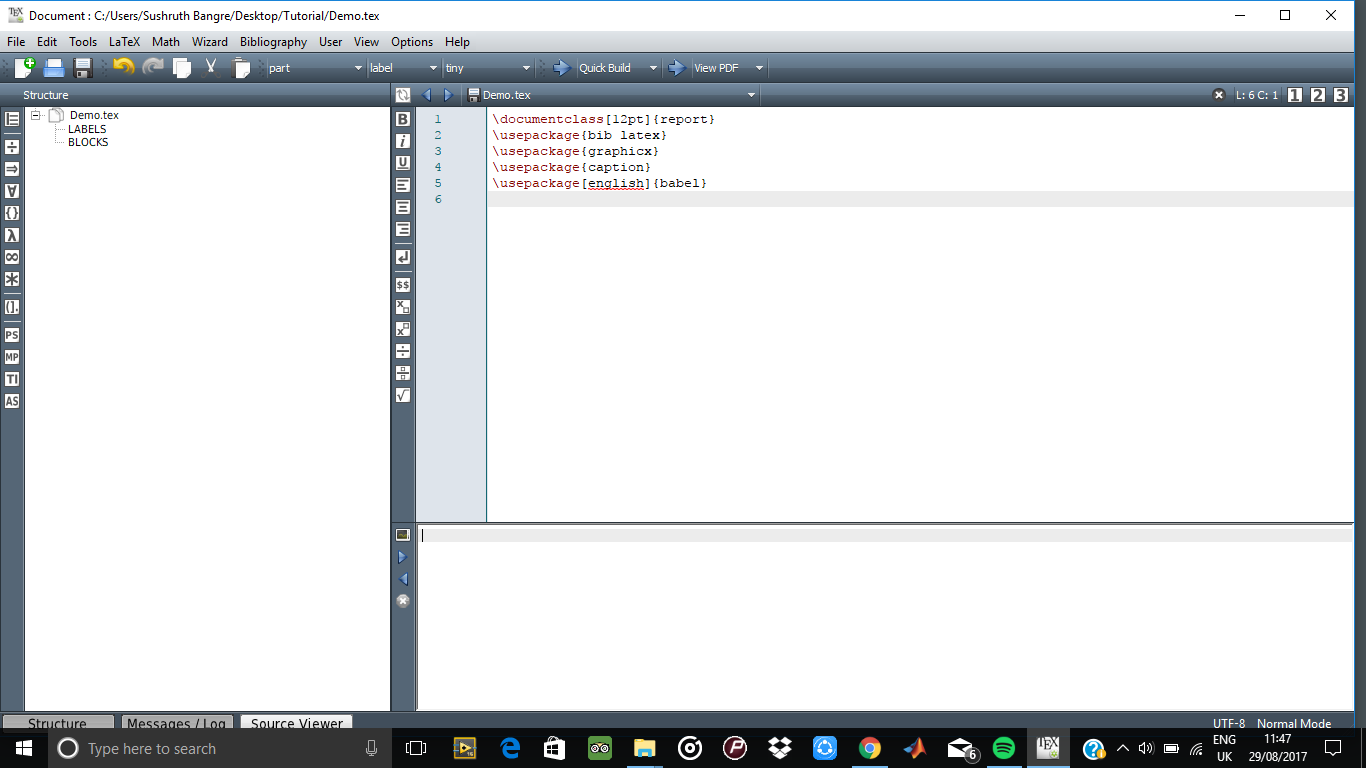Open miscellaneous symbols panel (∀ icon)
1366x768 pixels.
(12, 191)
